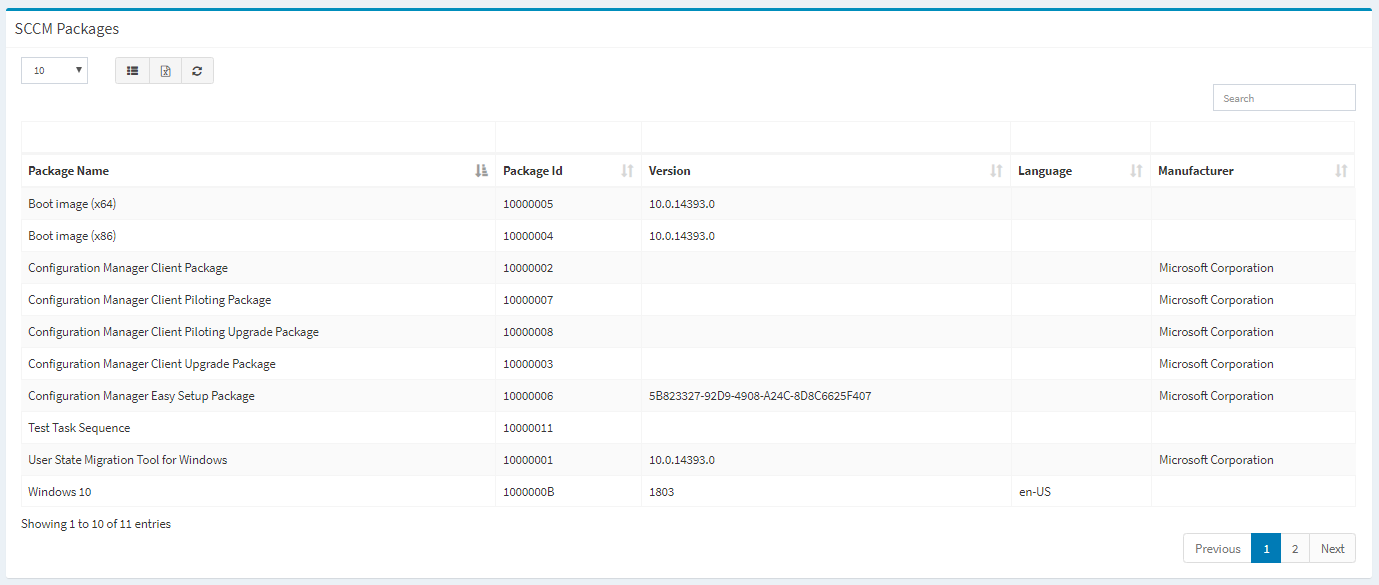Sort by Version sort arrows
The image size is (1379, 585).
point(996,171)
